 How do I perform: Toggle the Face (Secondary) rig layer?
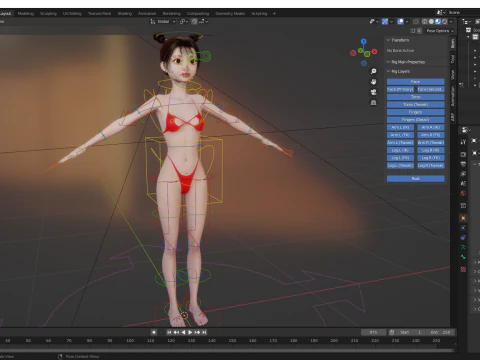click(431, 89)
